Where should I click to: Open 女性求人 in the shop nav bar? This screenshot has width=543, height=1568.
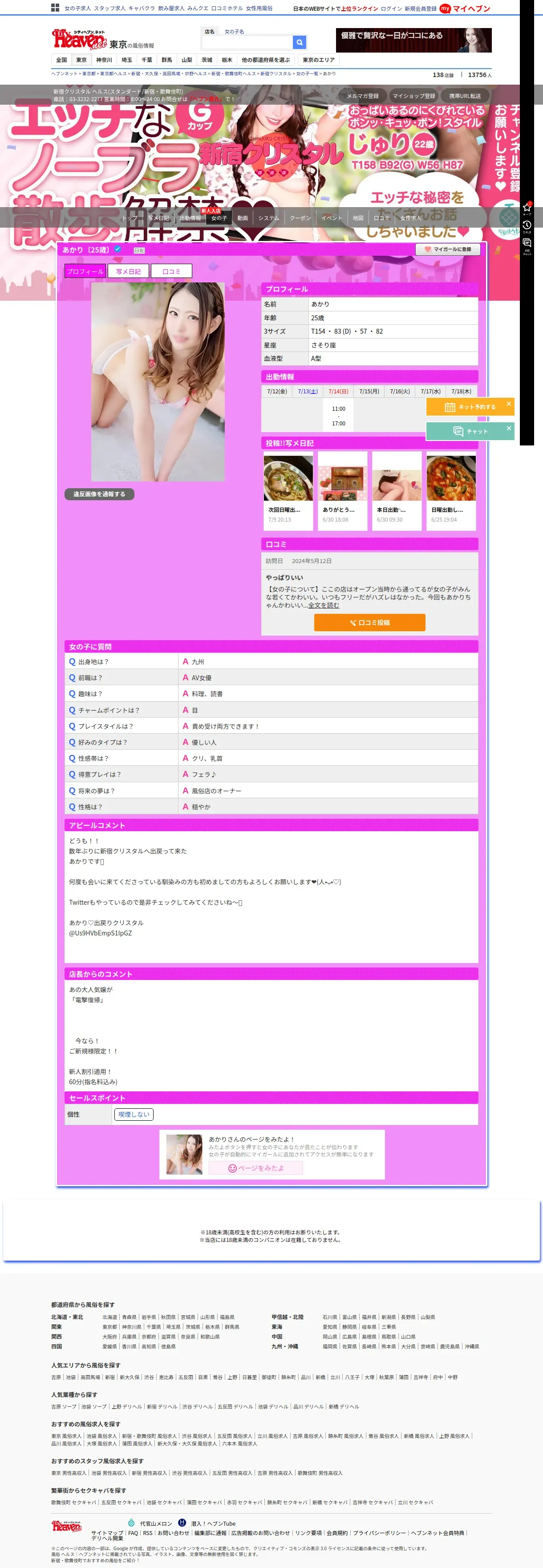pos(410,218)
